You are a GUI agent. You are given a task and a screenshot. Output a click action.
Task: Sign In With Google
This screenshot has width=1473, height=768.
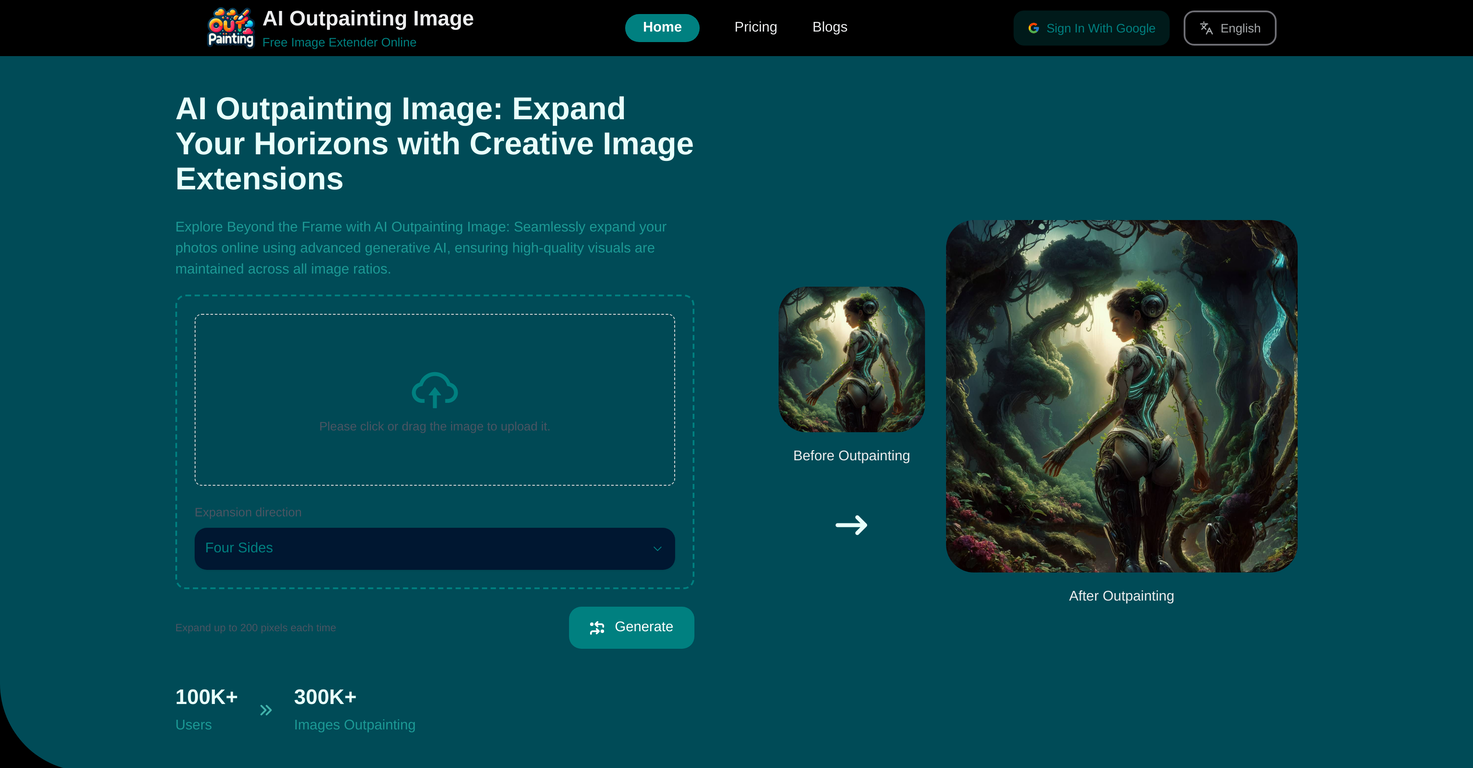tap(1091, 28)
